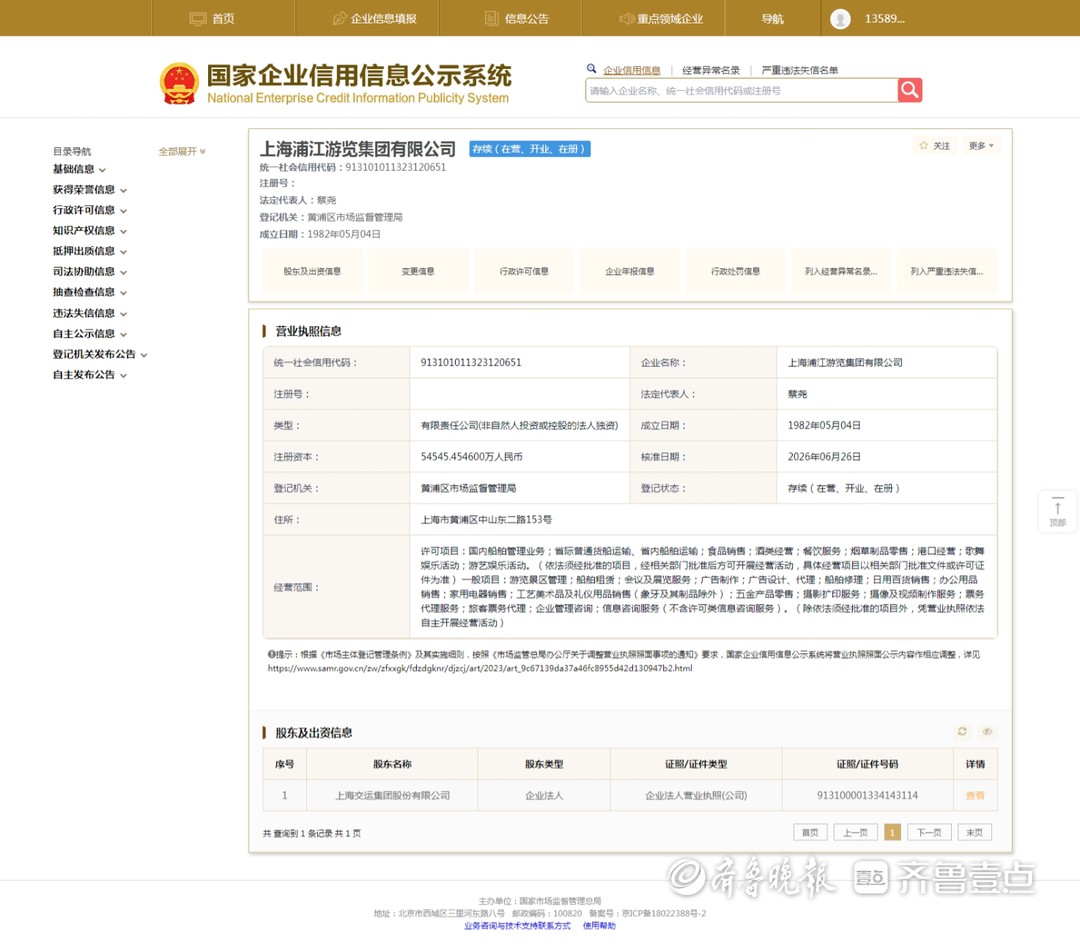
Task: Toggle the eye icon in shareholder section
Action: (x=987, y=731)
